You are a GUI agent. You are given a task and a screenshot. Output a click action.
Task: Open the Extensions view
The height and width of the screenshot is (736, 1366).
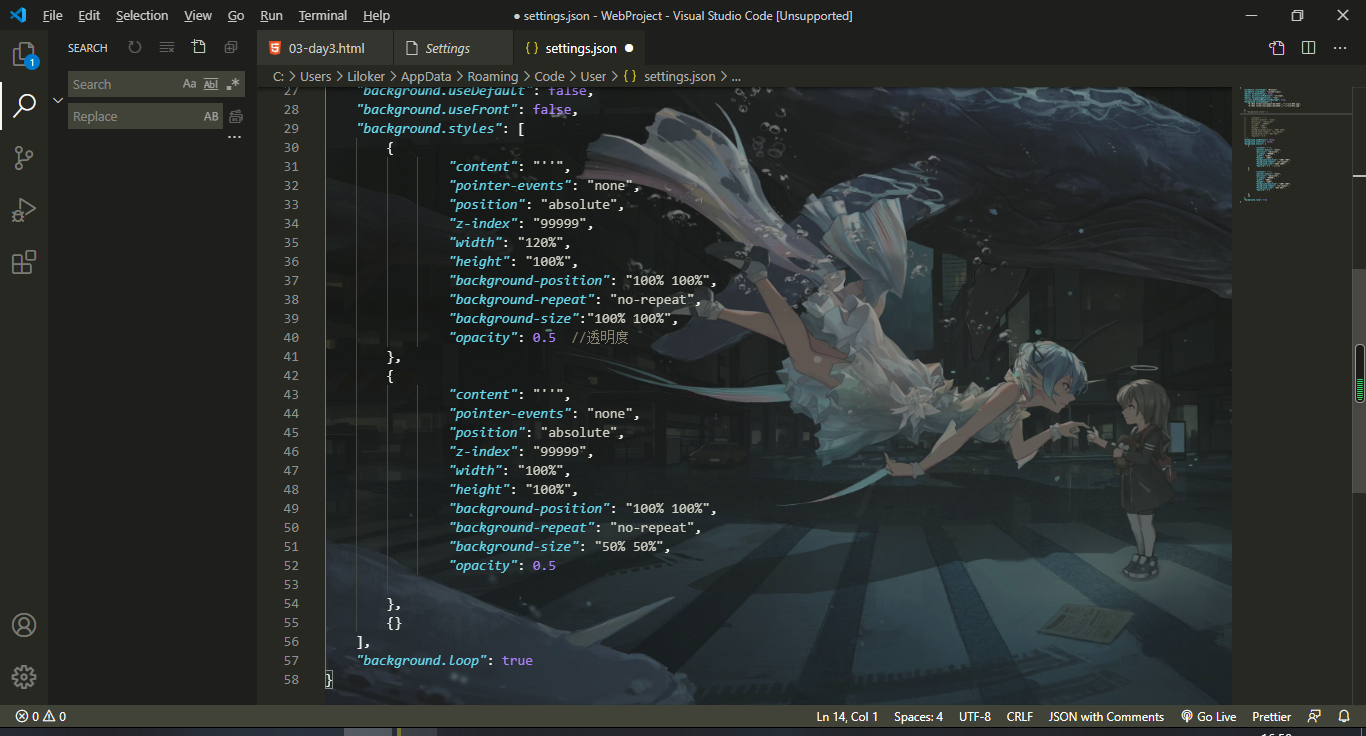(x=24, y=262)
